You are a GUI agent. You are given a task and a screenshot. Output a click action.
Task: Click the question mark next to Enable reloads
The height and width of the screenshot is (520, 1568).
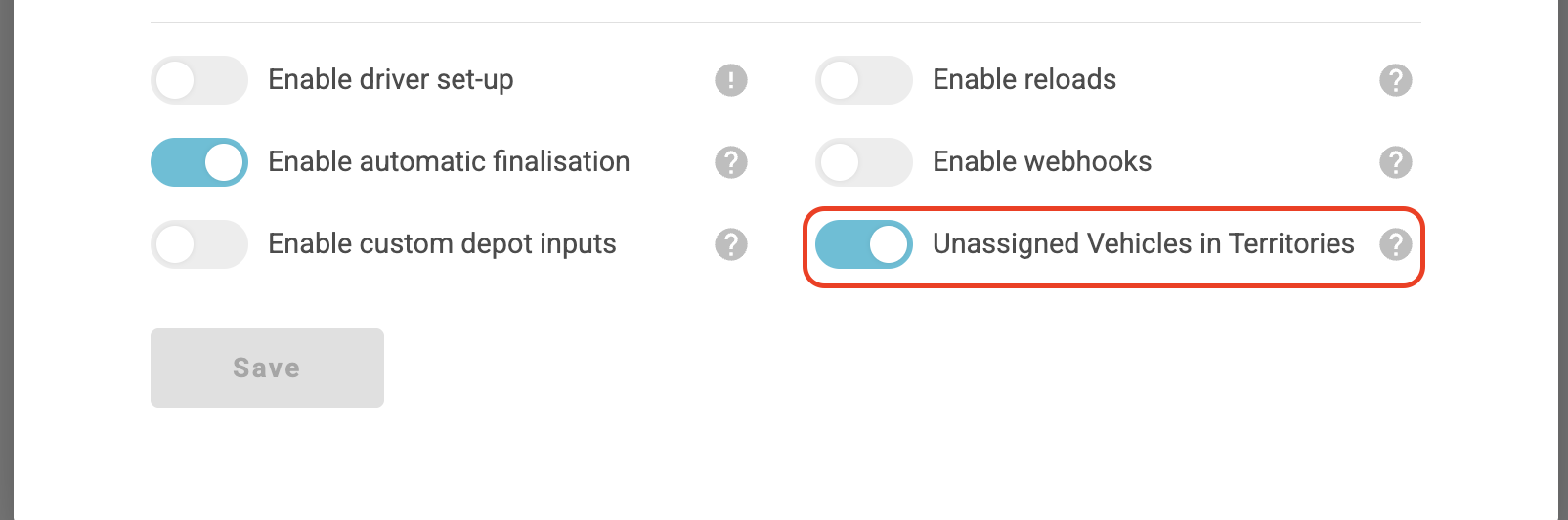(1396, 80)
